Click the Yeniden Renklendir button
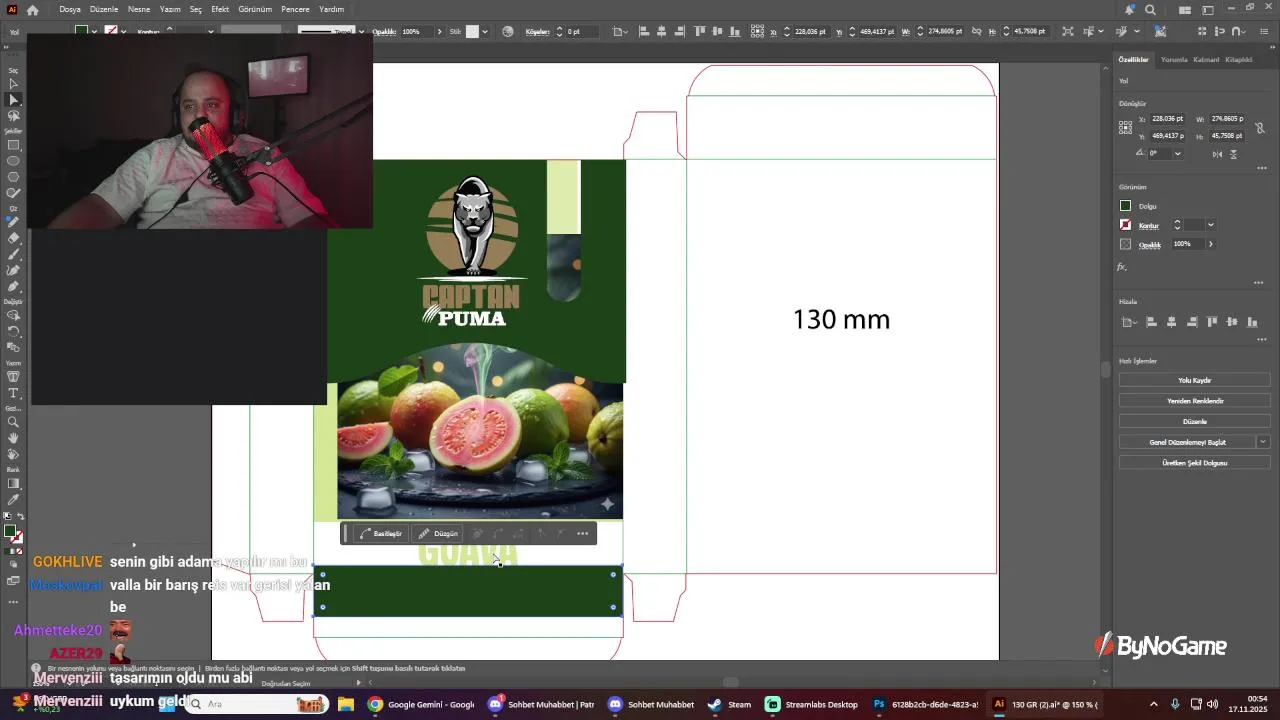The height and width of the screenshot is (720, 1280). click(x=1194, y=401)
